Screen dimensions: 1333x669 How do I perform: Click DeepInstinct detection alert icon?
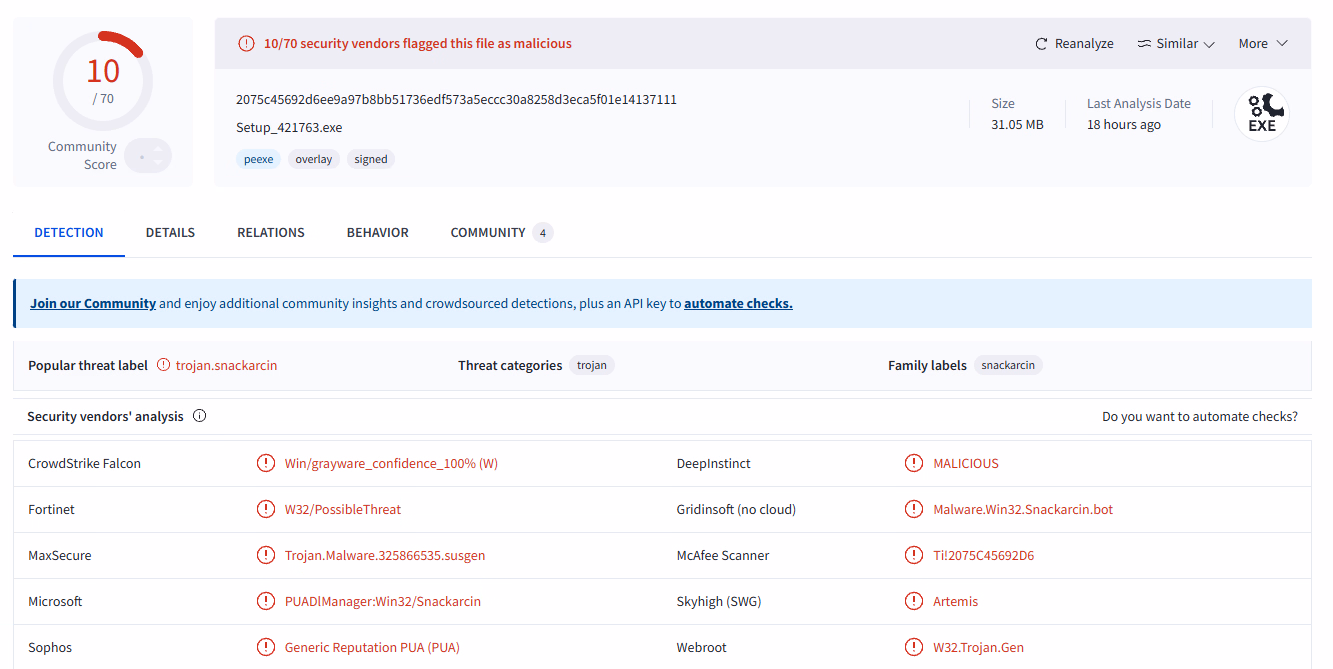[x=913, y=463]
